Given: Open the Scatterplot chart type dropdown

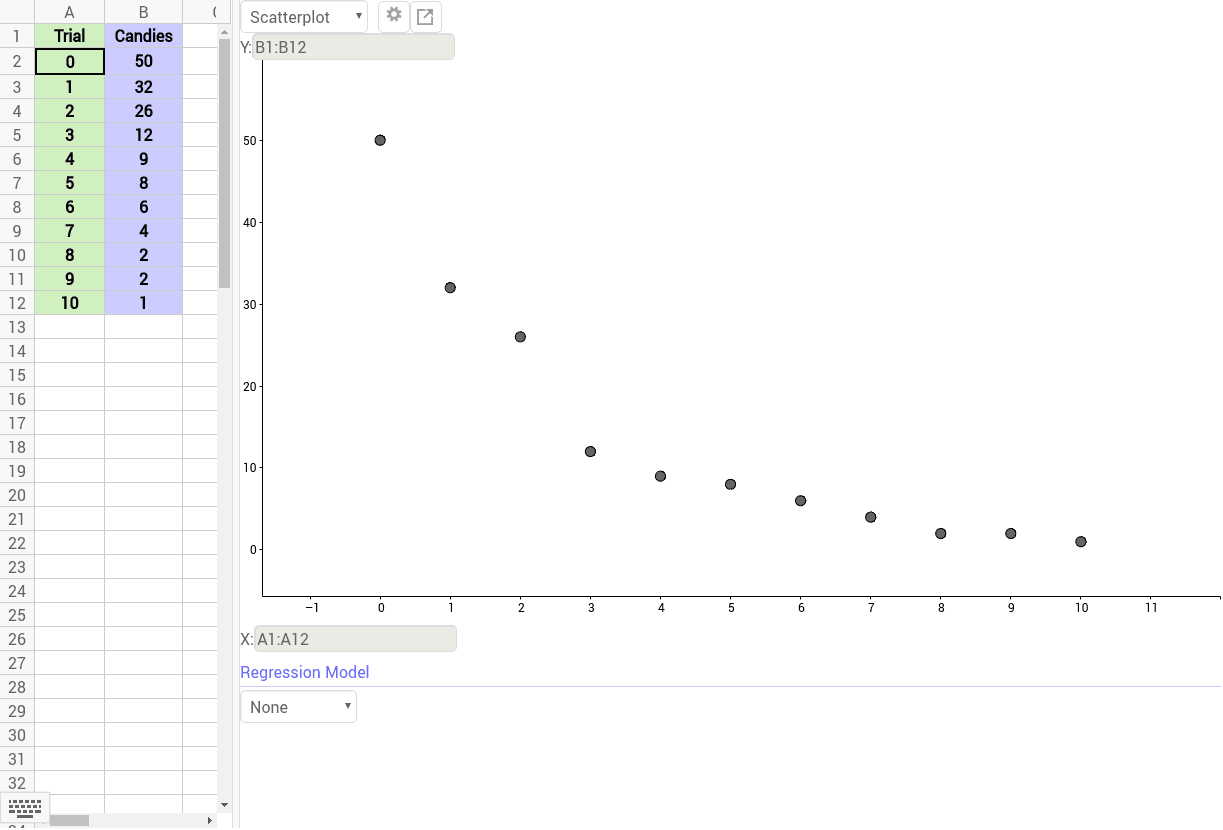Looking at the screenshot, I should click(x=304, y=17).
